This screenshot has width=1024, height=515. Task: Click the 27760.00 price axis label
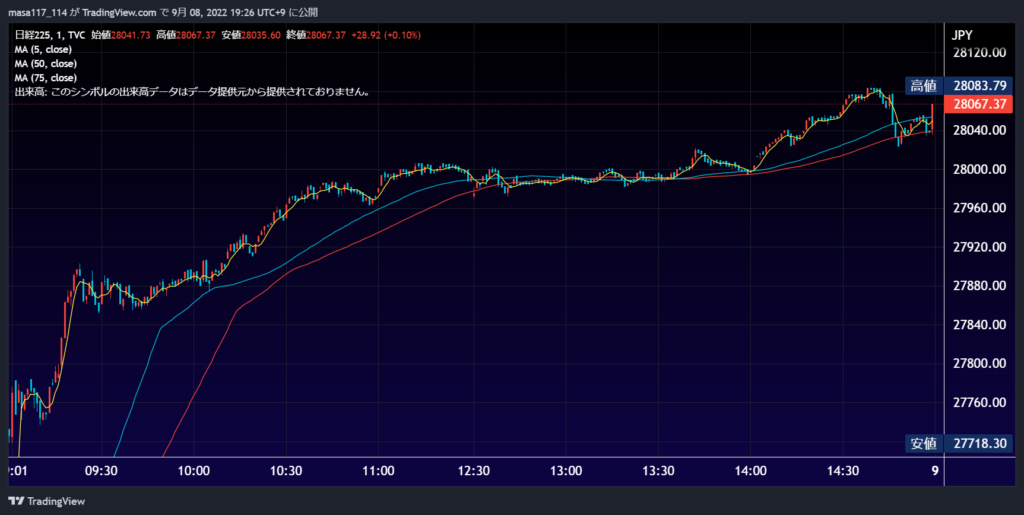[x=980, y=403]
